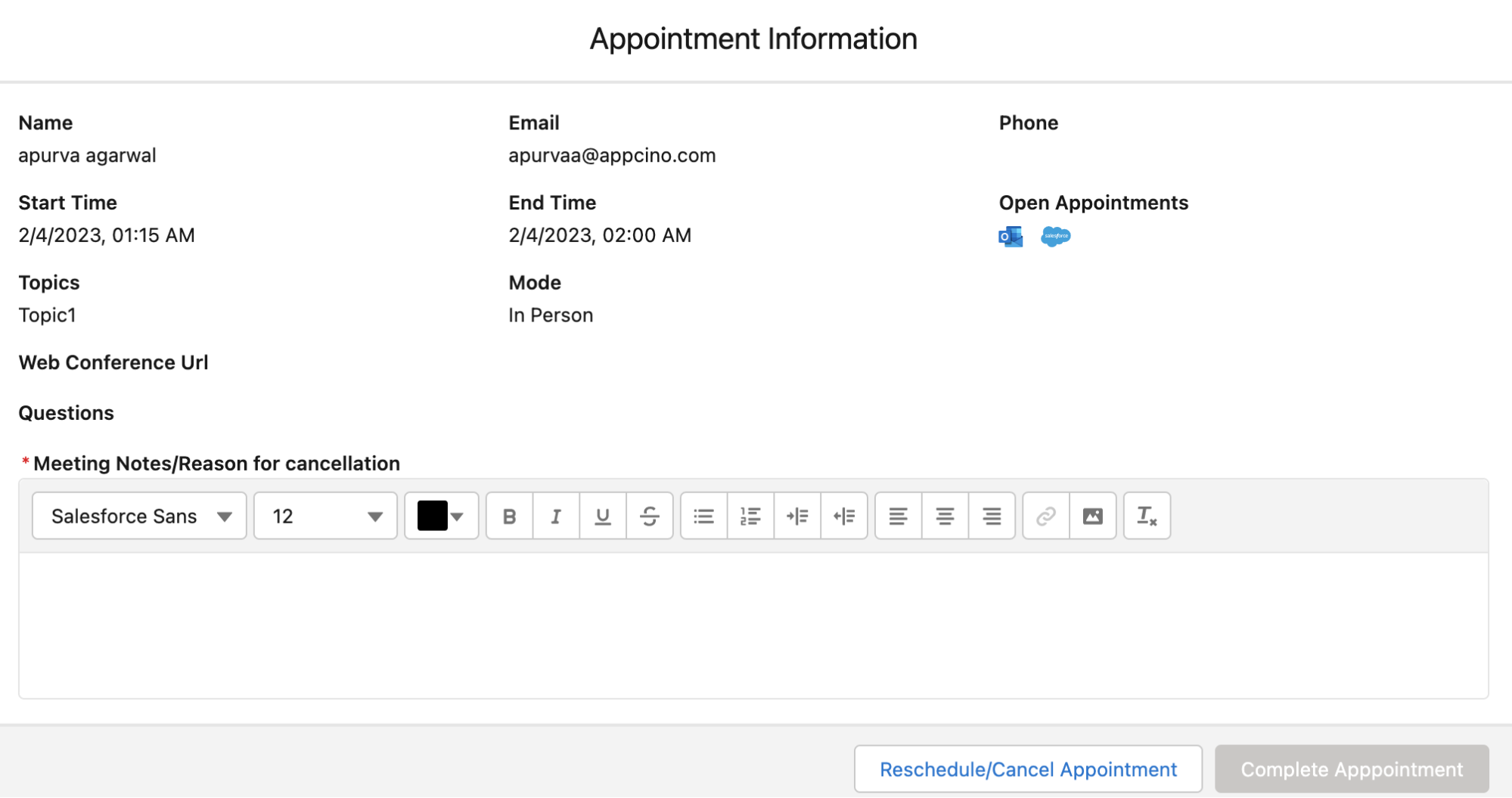This screenshot has height=798, width=1512.
Task: Increase indent of the text
Action: [797, 516]
